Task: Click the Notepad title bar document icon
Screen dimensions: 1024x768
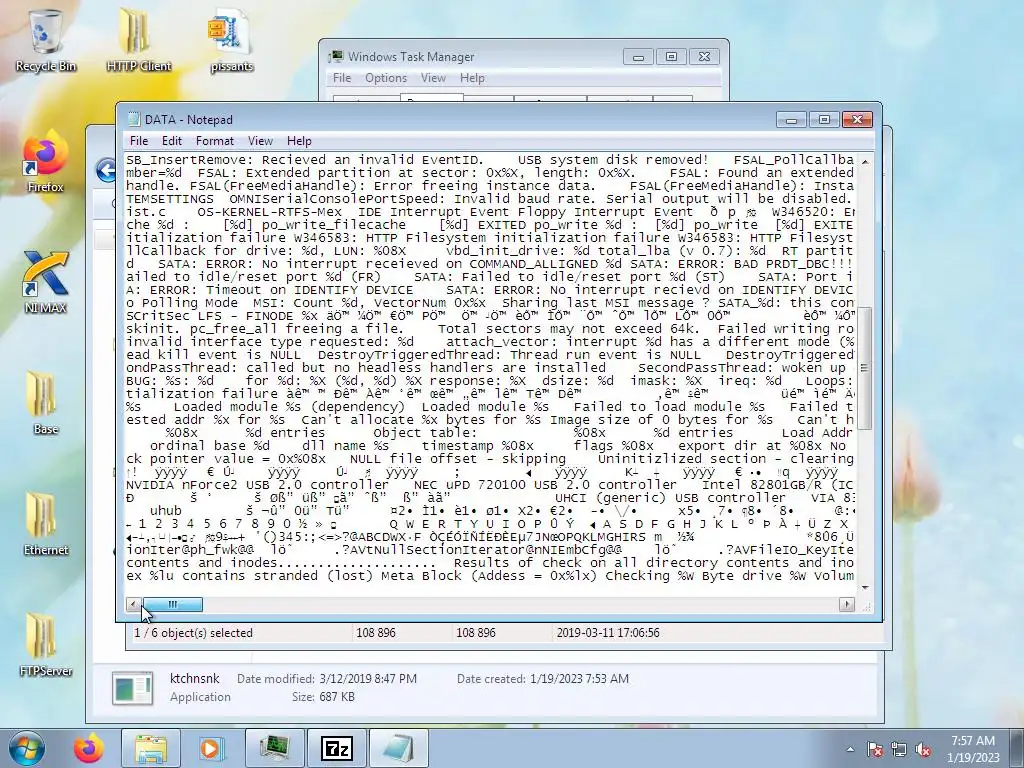Action: (x=134, y=119)
